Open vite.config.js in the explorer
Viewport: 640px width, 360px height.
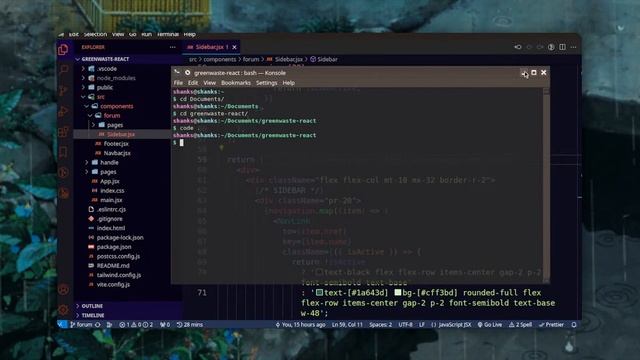pos(113,284)
